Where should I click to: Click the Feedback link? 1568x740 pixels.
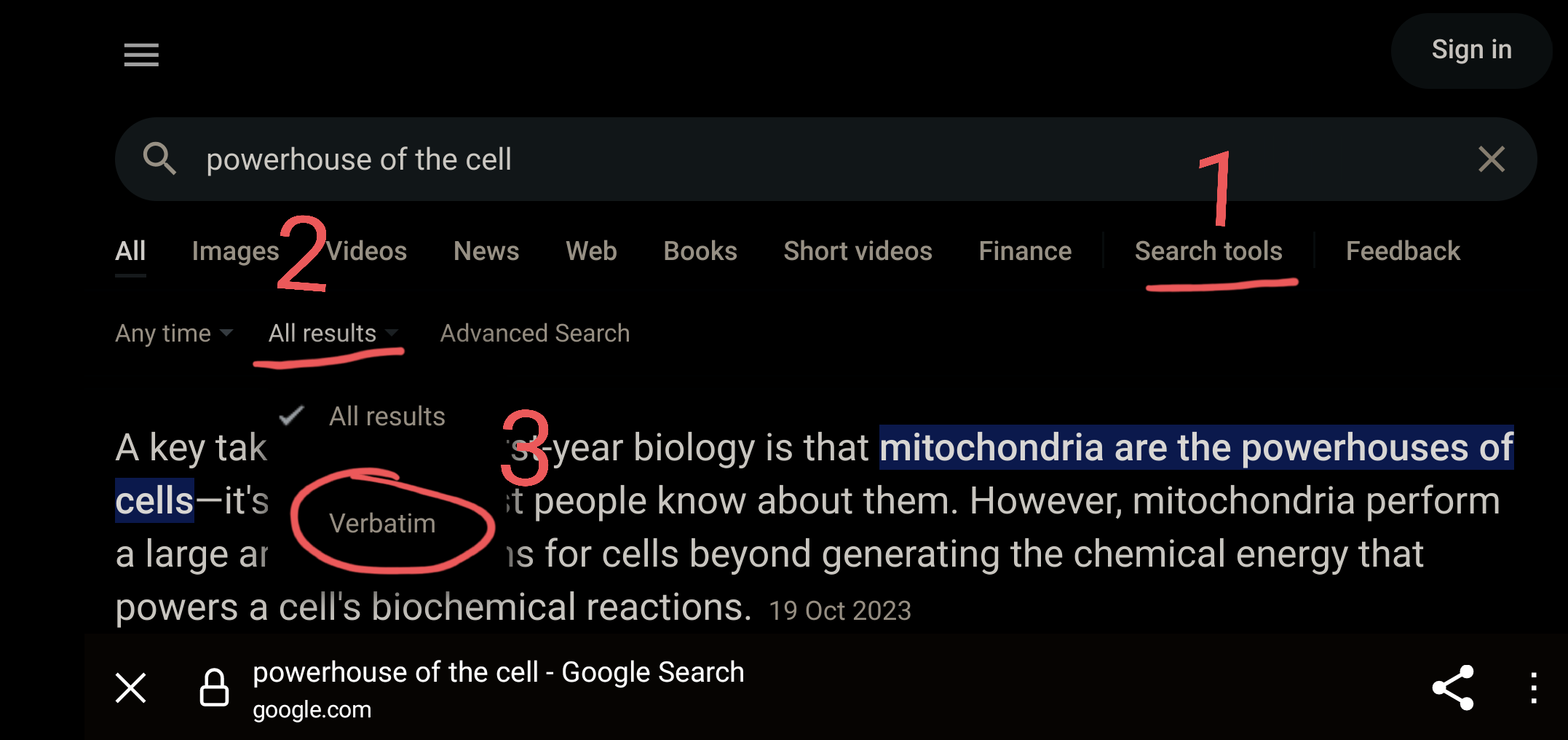click(1403, 251)
